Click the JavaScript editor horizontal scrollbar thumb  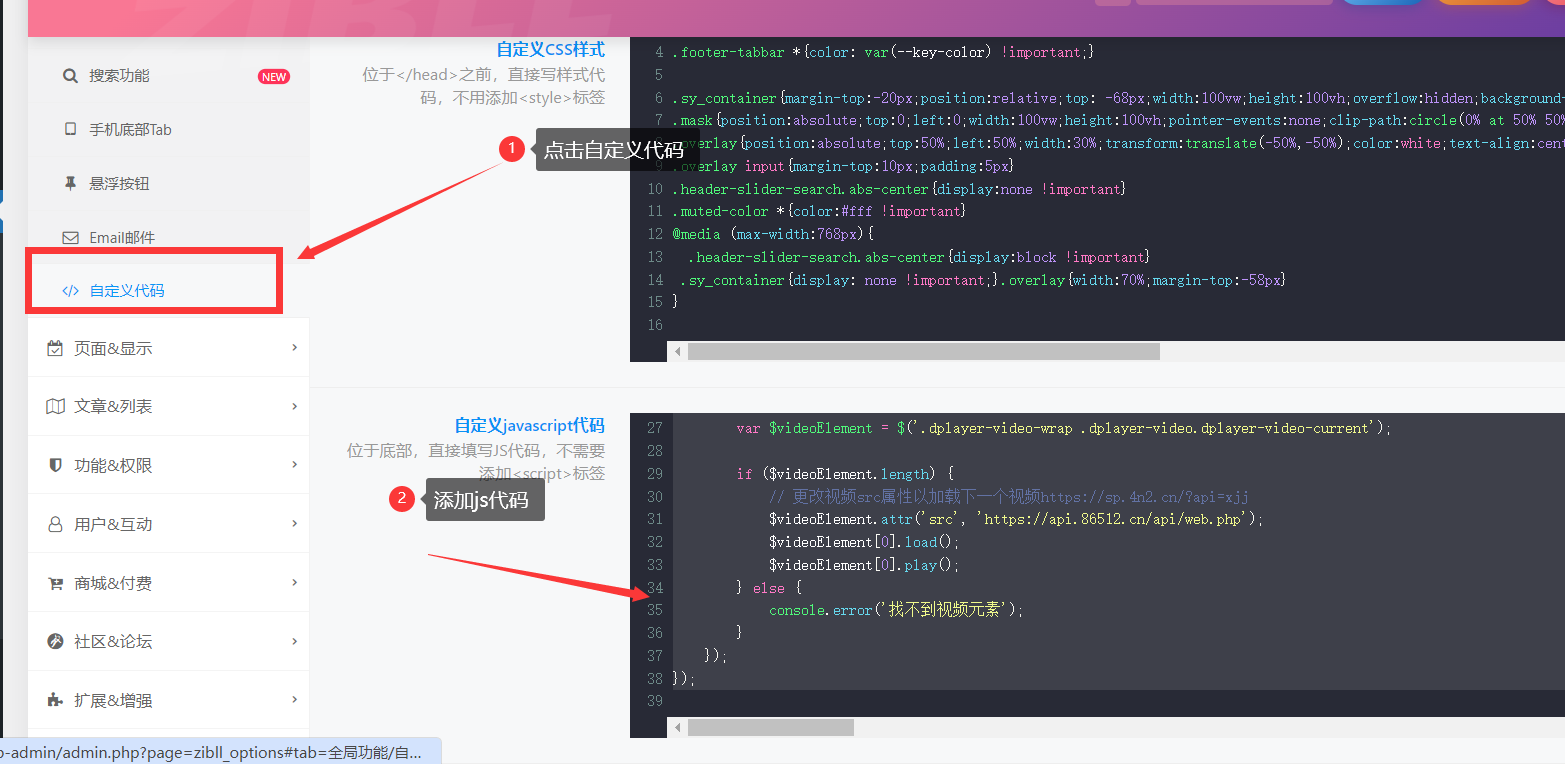(770, 727)
